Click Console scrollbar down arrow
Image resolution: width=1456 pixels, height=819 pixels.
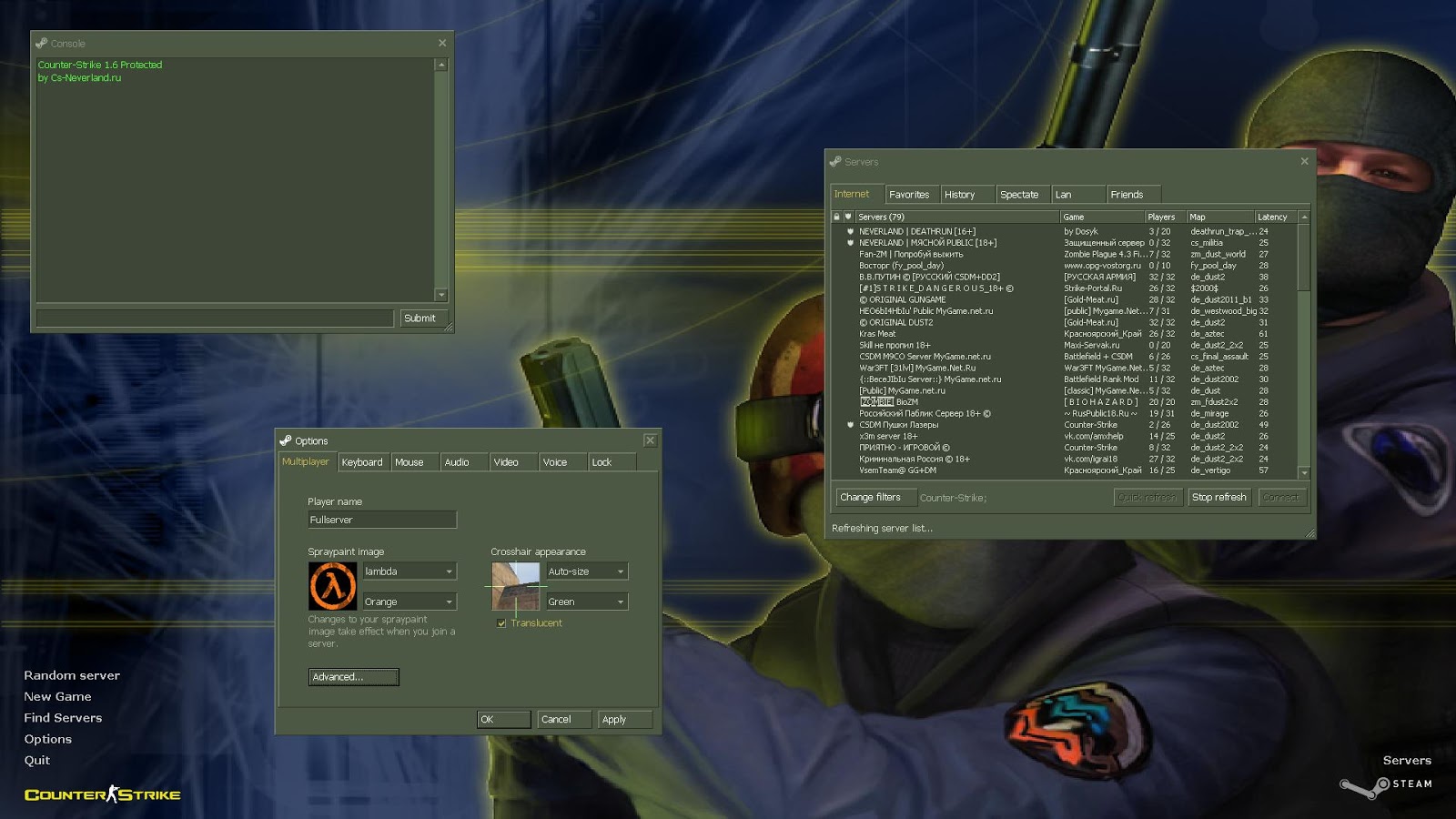(441, 295)
